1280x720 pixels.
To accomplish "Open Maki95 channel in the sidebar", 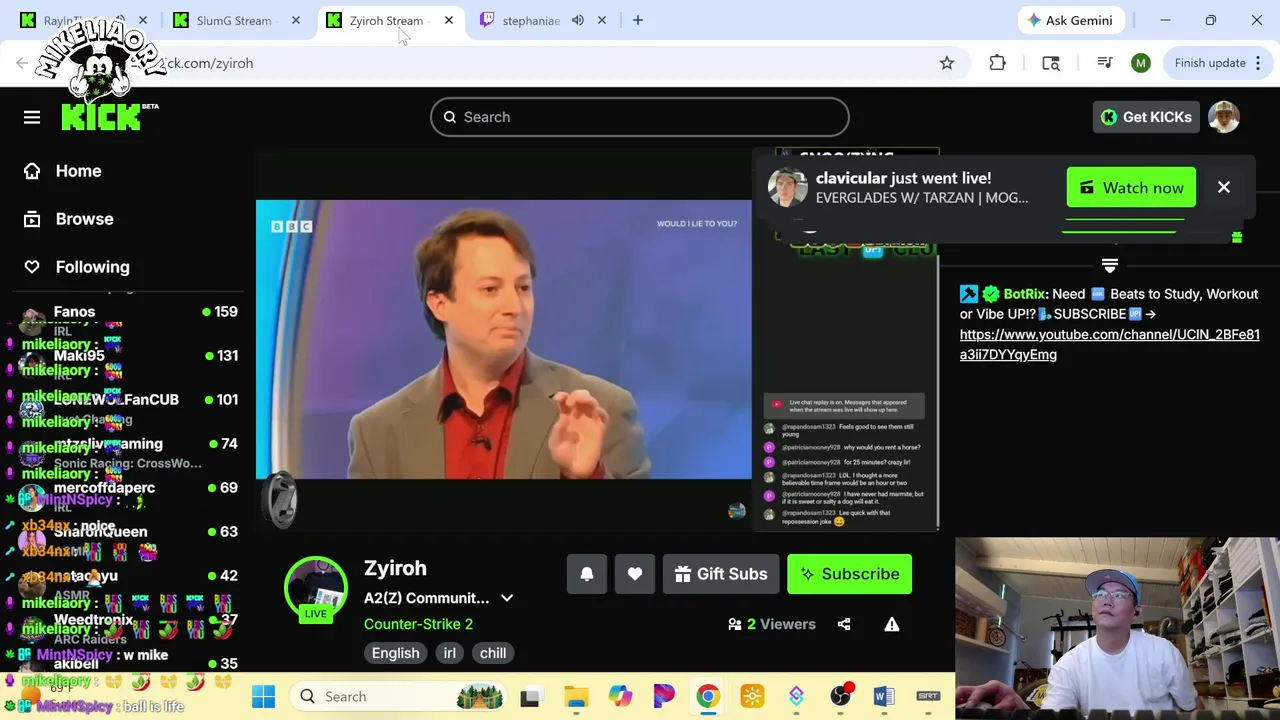I will [x=128, y=362].
